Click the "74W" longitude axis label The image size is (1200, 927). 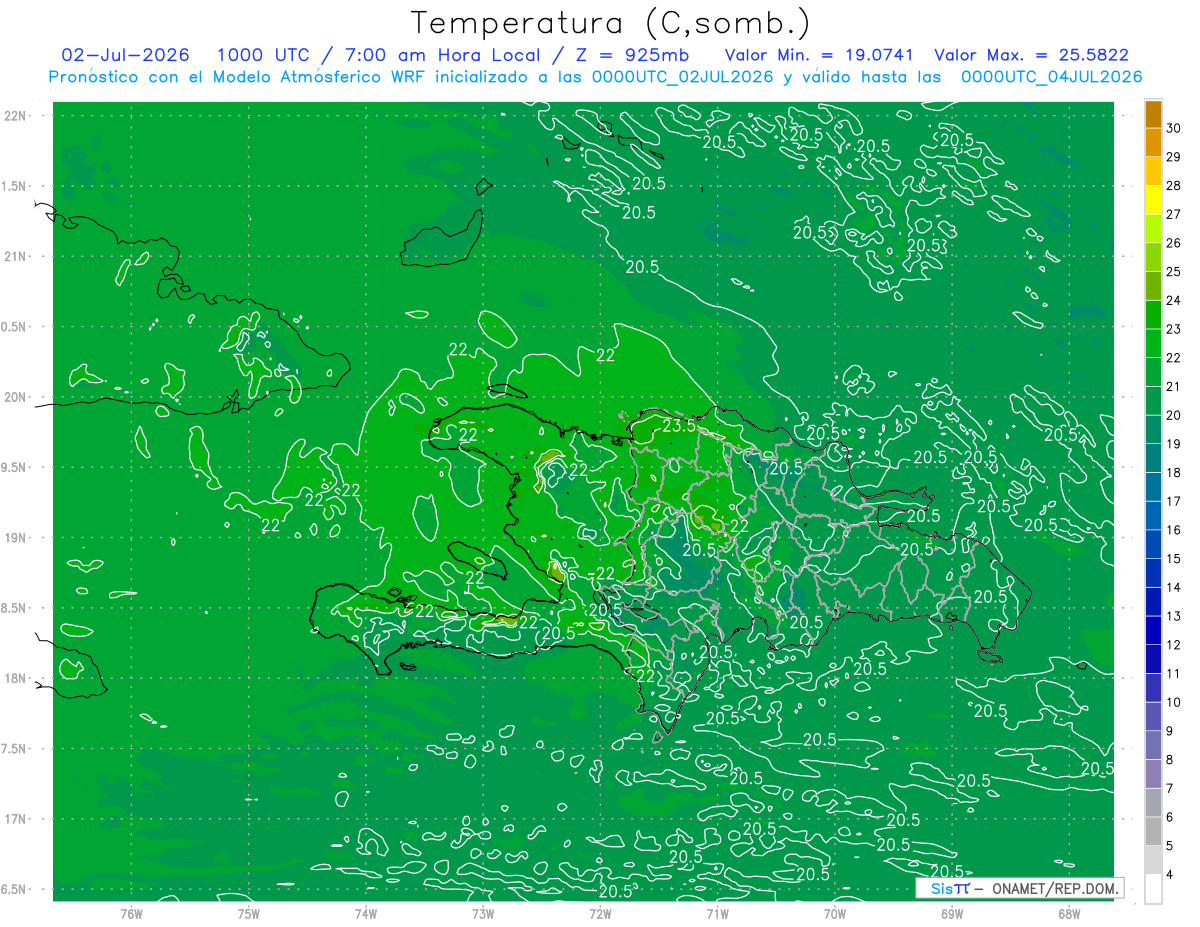pyautogui.click(x=366, y=914)
